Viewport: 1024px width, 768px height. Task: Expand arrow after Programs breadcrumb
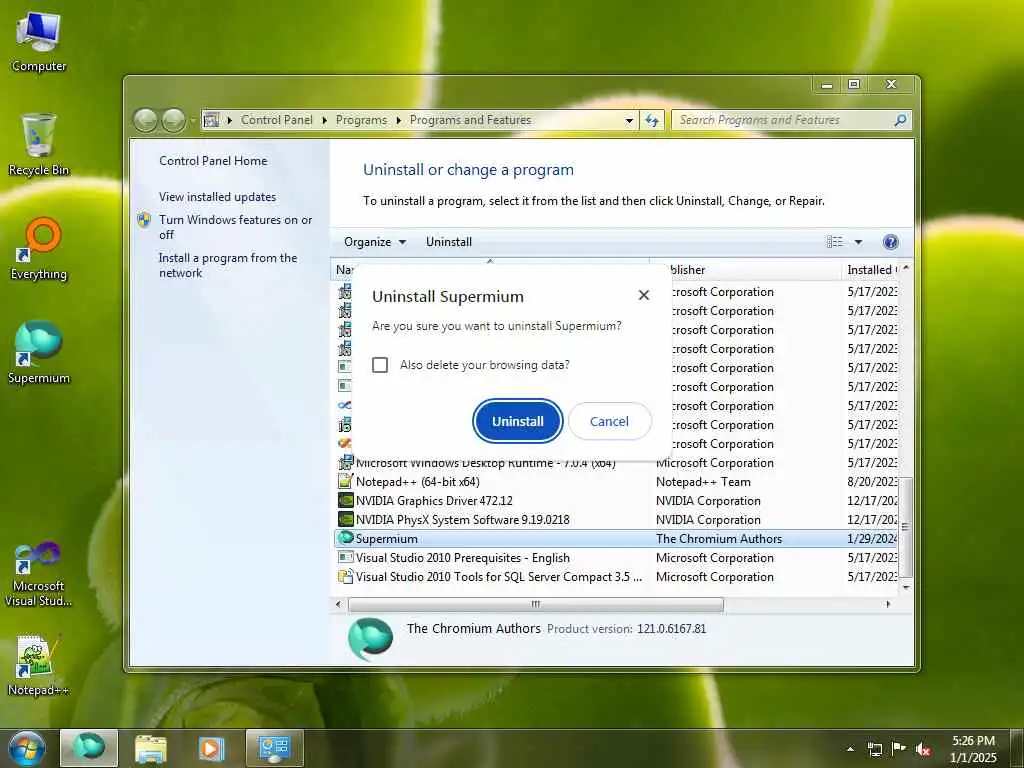tap(398, 120)
